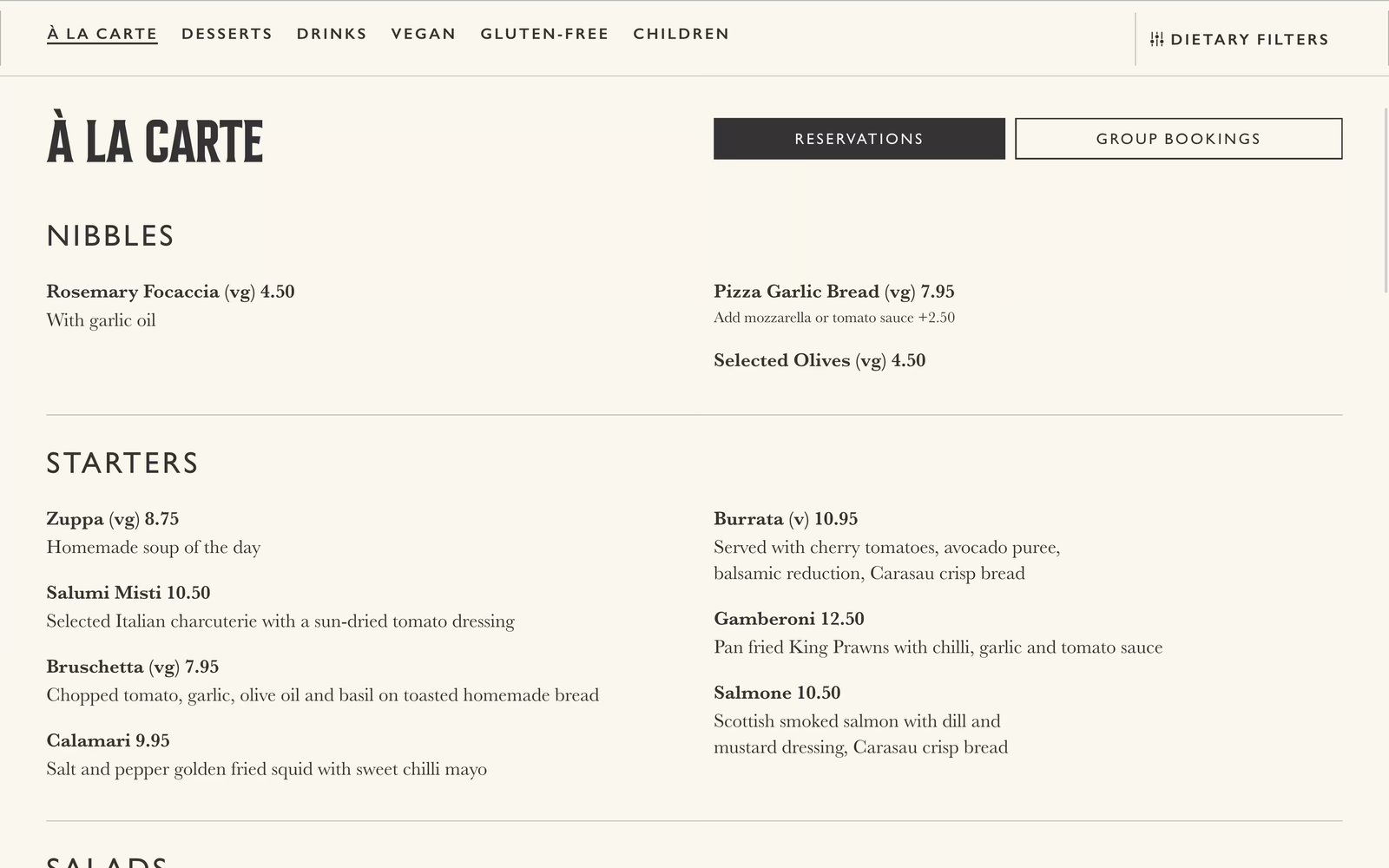Switch to the Desserts tab
Screen dimensions: 1389x868
point(227,34)
